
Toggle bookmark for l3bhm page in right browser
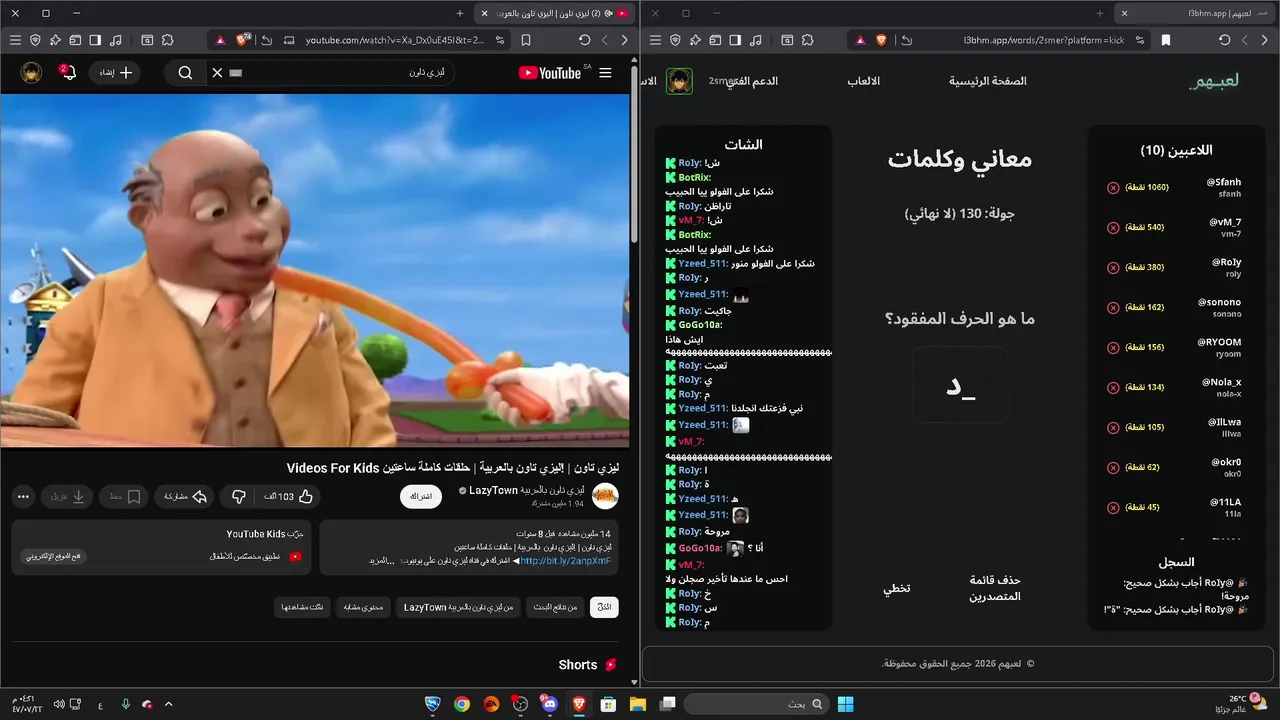coord(1166,40)
